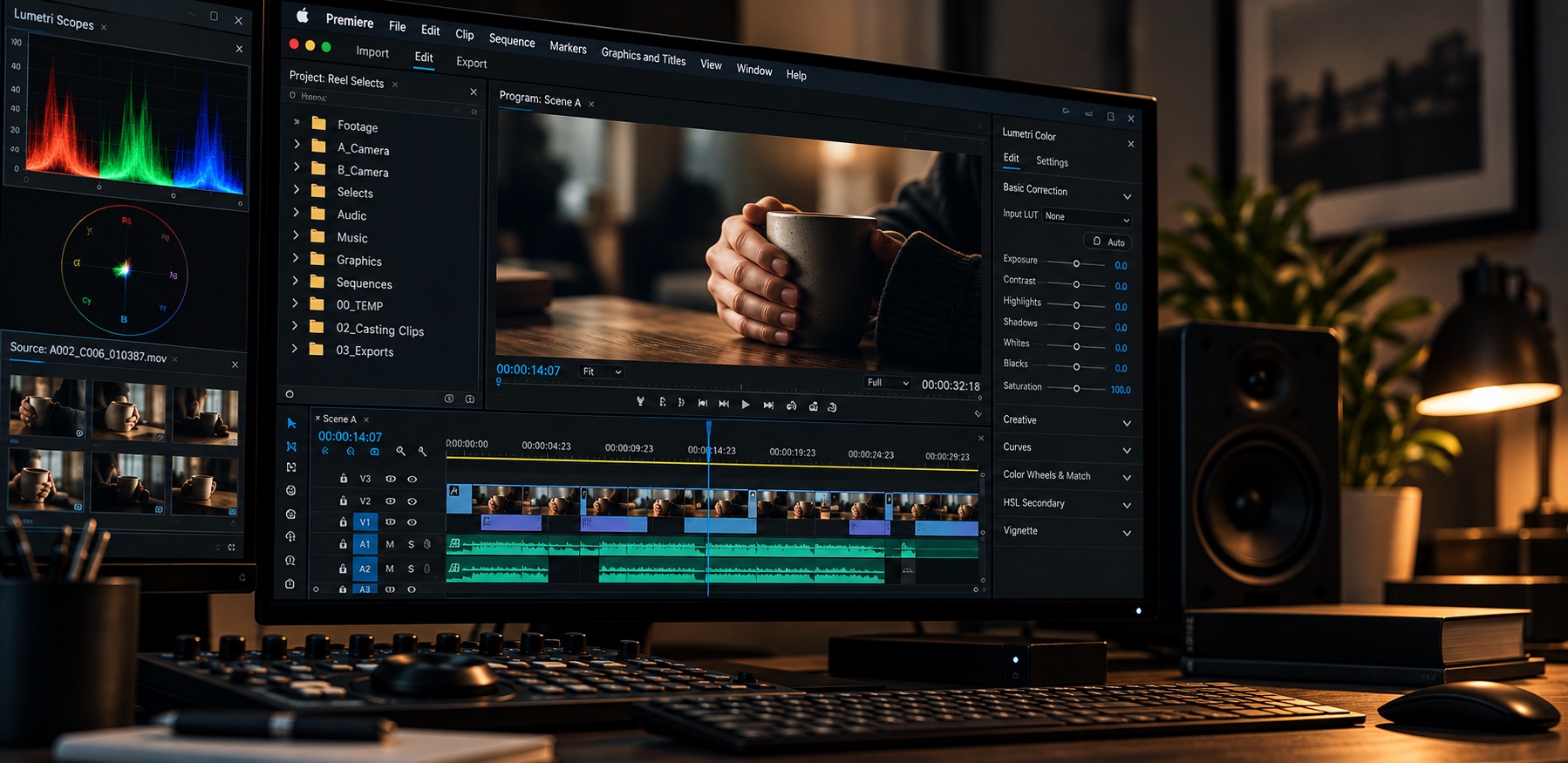Open the File menu
Image resolution: width=1568 pixels, height=763 pixels.
tap(397, 26)
